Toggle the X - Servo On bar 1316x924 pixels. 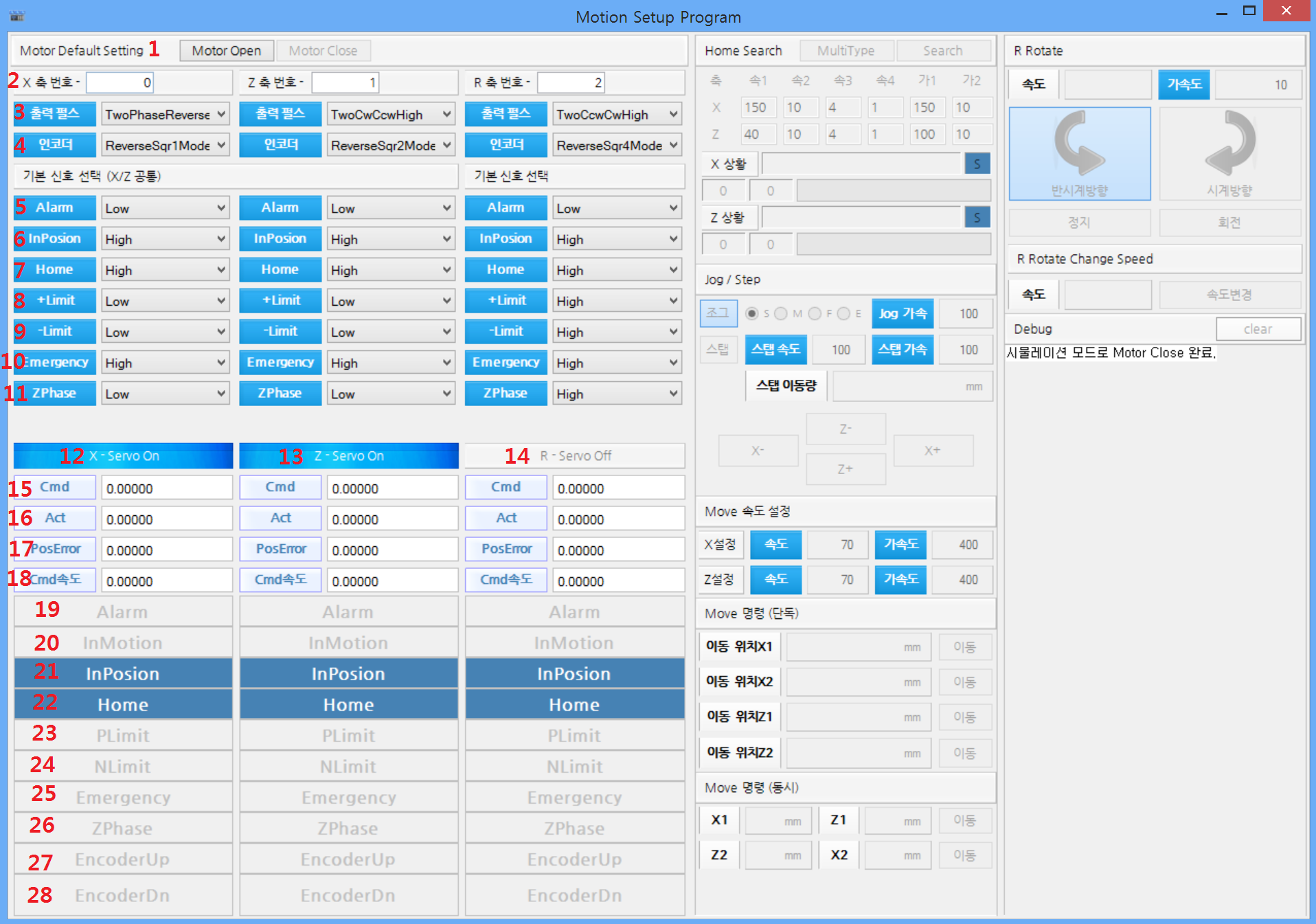123,456
